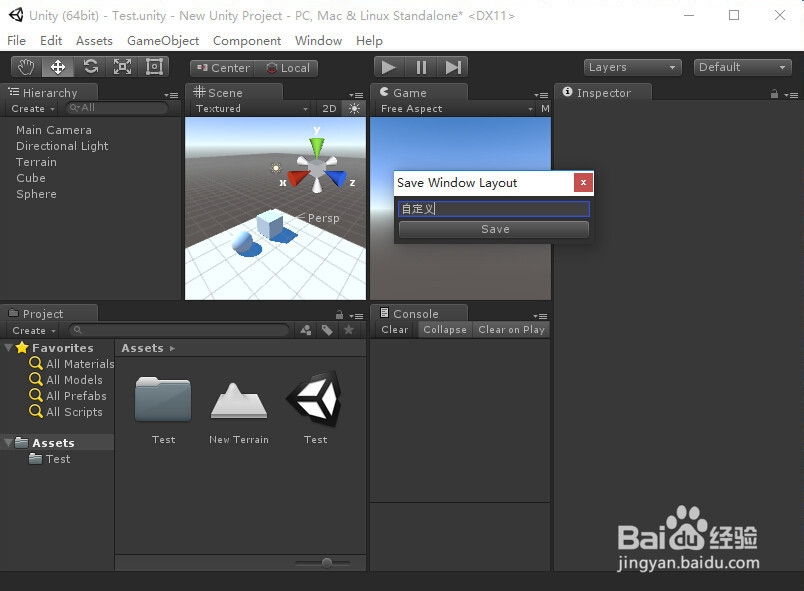
Task: Collapse the Favorites tree
Action: (8, 348)
